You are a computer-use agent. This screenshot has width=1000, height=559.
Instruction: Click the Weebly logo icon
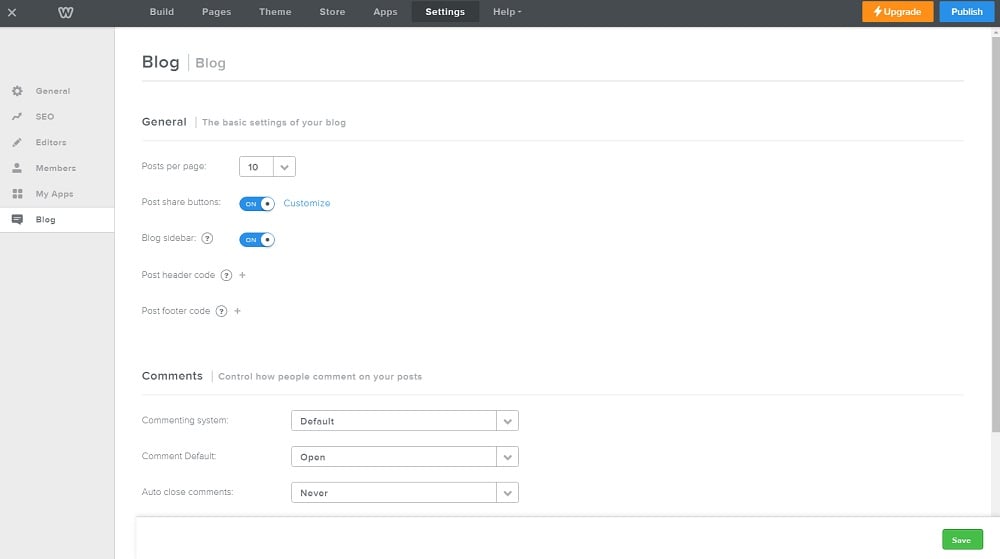[x=66, y=12]
